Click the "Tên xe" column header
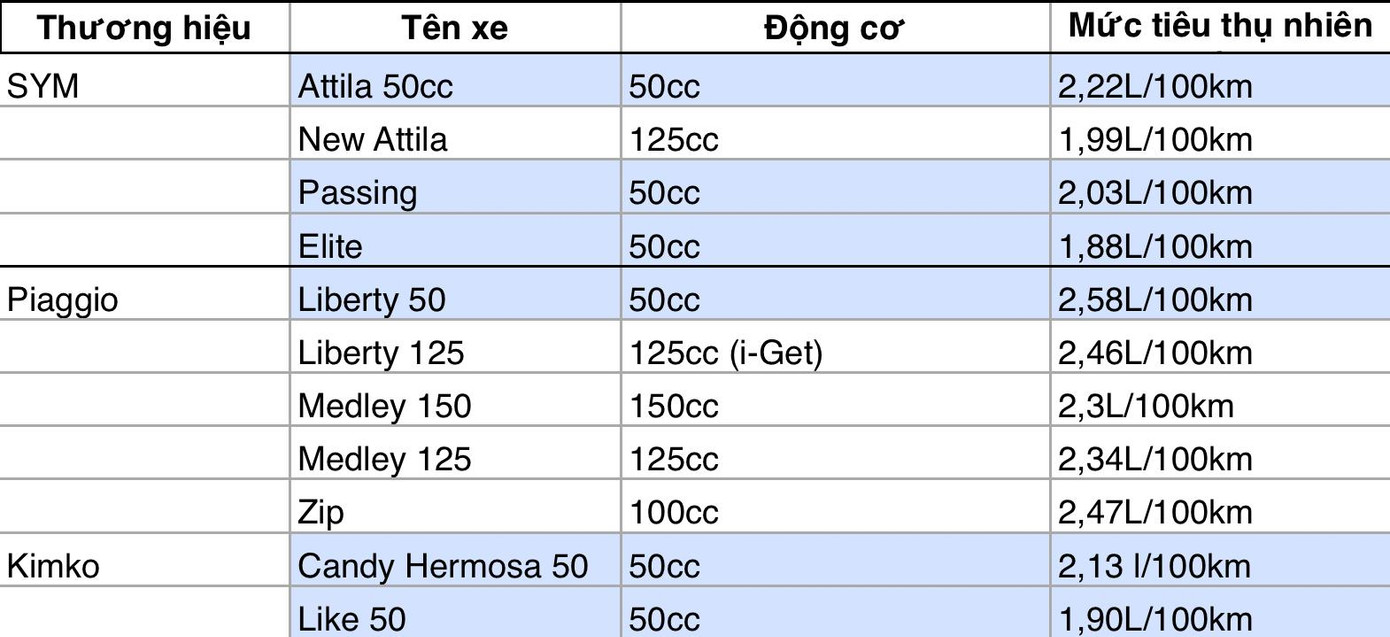This screenshot has width=1390, height=637. pos(454,27)
